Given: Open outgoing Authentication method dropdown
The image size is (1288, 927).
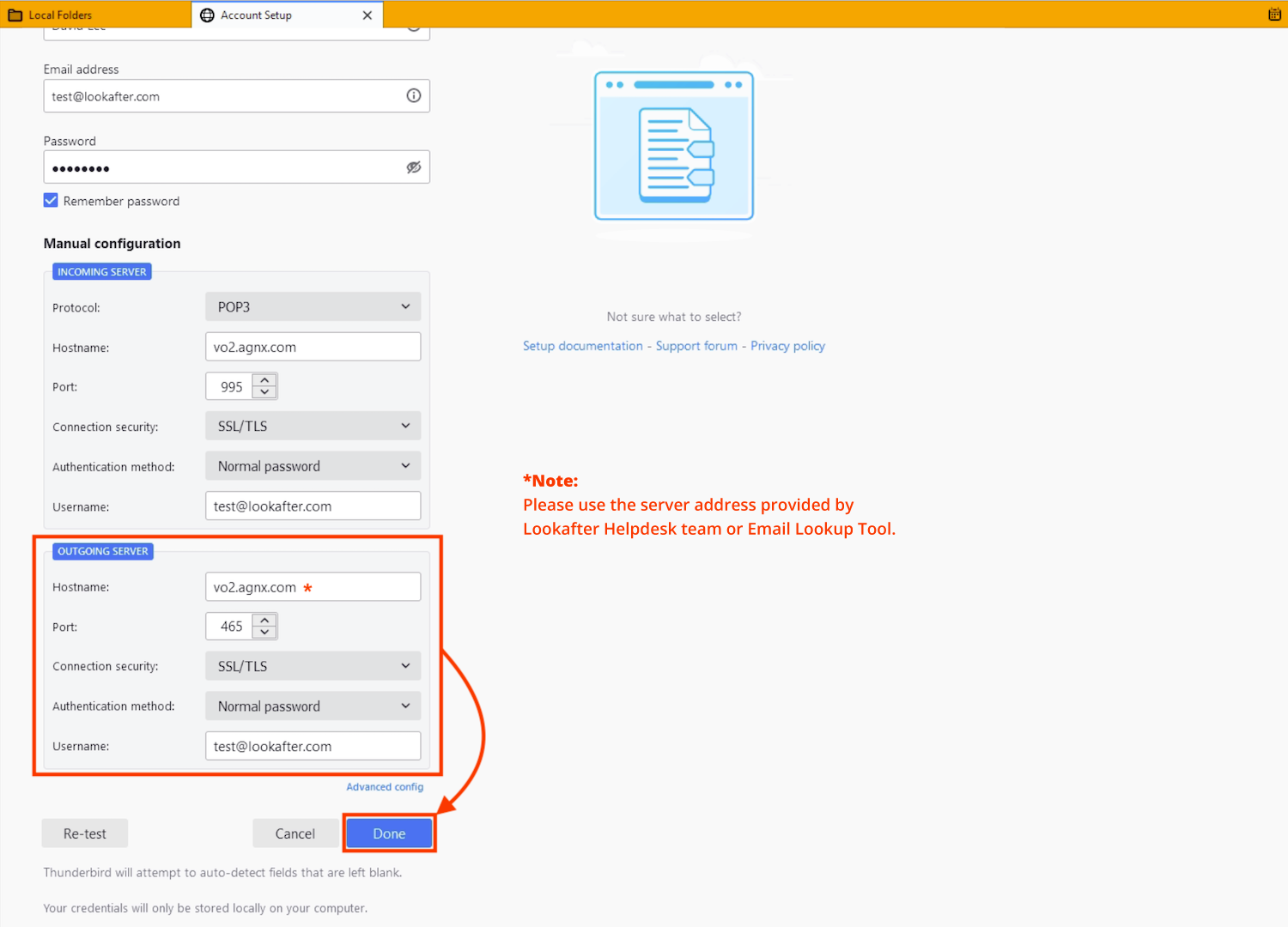Looking at the screenshot, I should [x=313, y=706].
